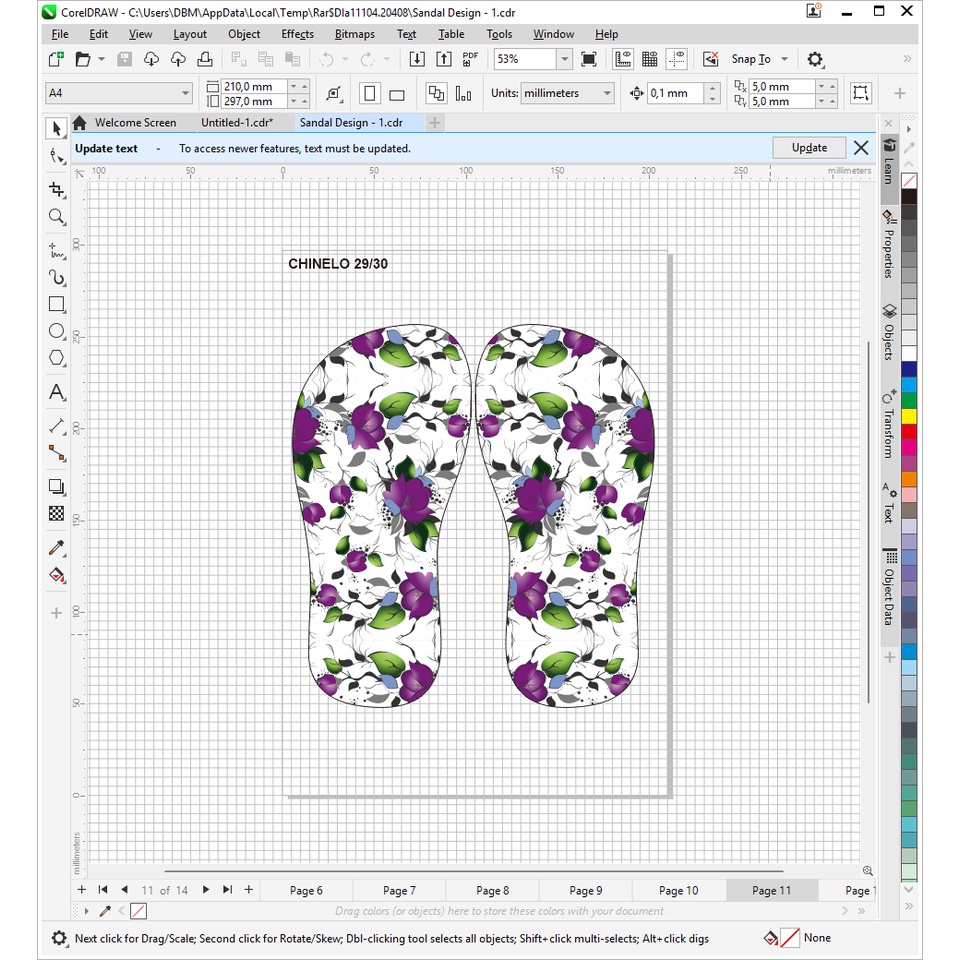Click the Update text button
The height and width of the screenshot is (960, 960).
(809, 148)
